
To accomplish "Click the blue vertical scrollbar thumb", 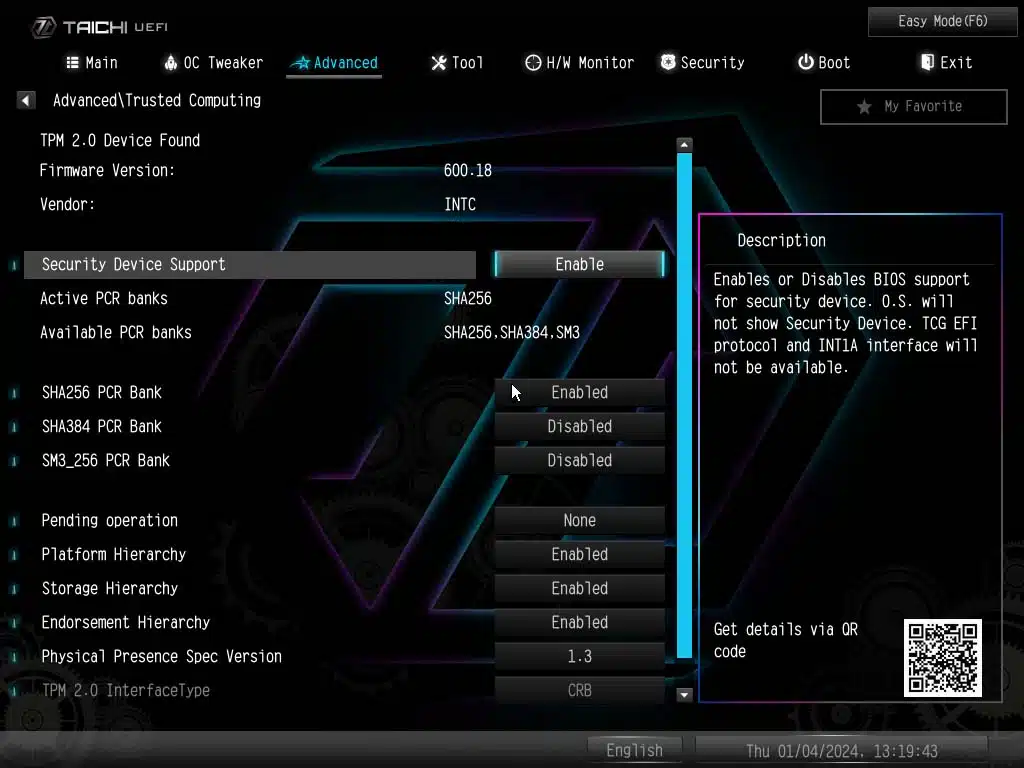I will click(x=684, y=400).
